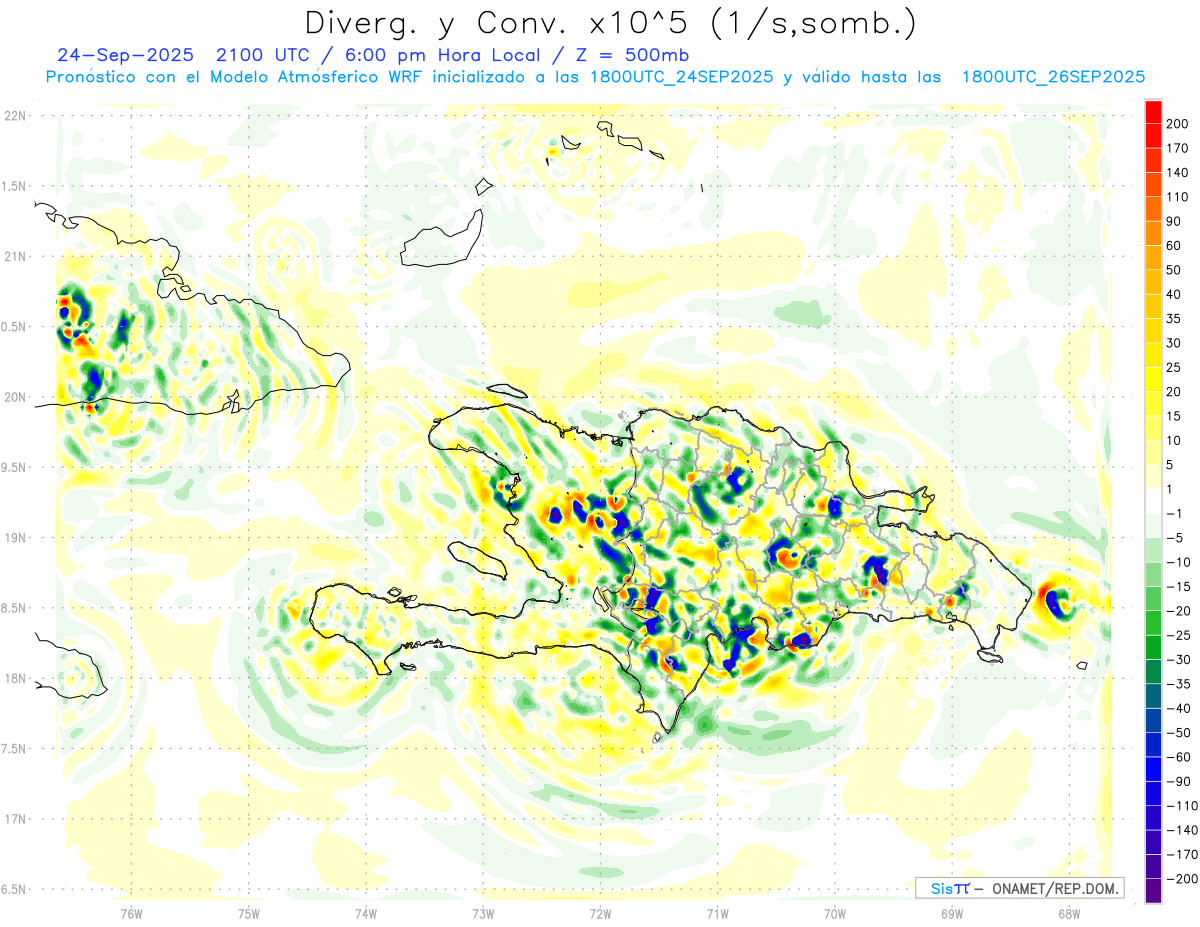The width and height of the screenshot is (1200, 927).
Task: Click the '7.5N' latitude label
Action: [13, 748]
